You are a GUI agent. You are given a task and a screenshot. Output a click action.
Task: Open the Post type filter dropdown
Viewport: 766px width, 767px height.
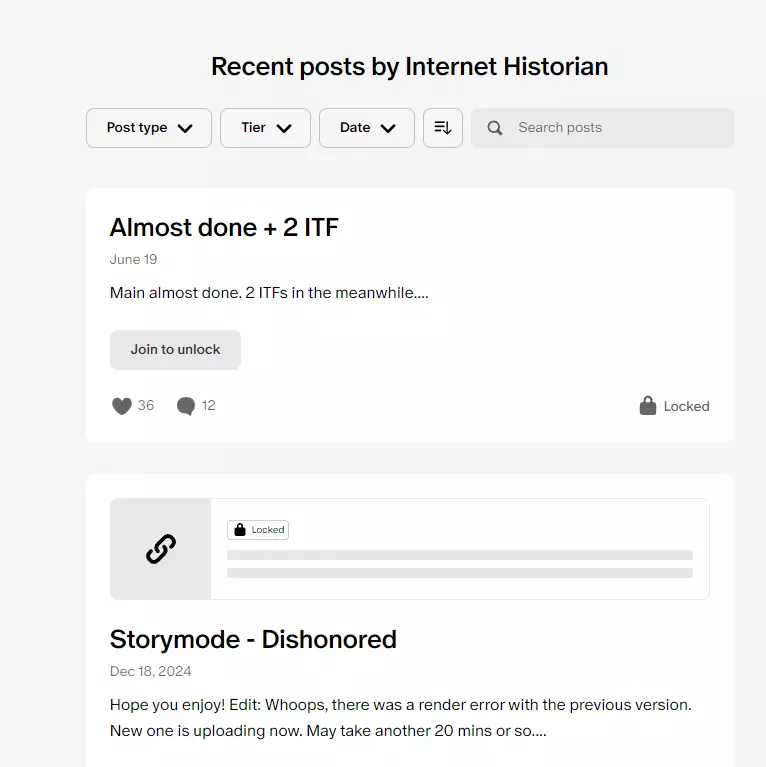pos(149,128)
